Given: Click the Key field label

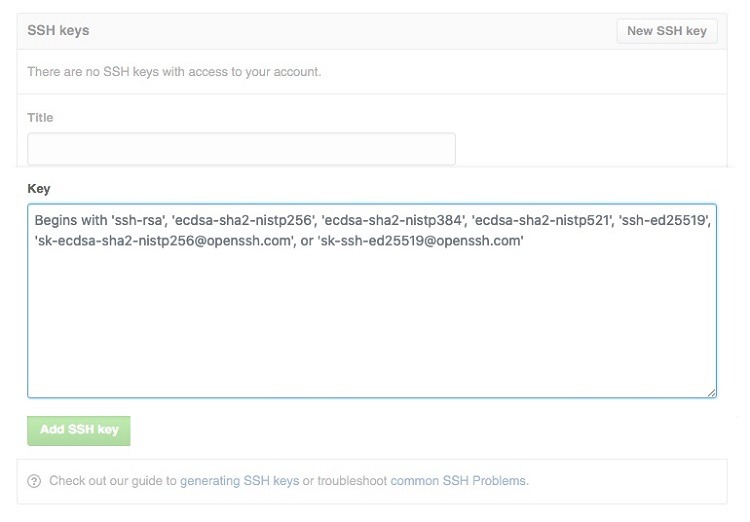Looking at the screenshot, I should coord(39,189).
